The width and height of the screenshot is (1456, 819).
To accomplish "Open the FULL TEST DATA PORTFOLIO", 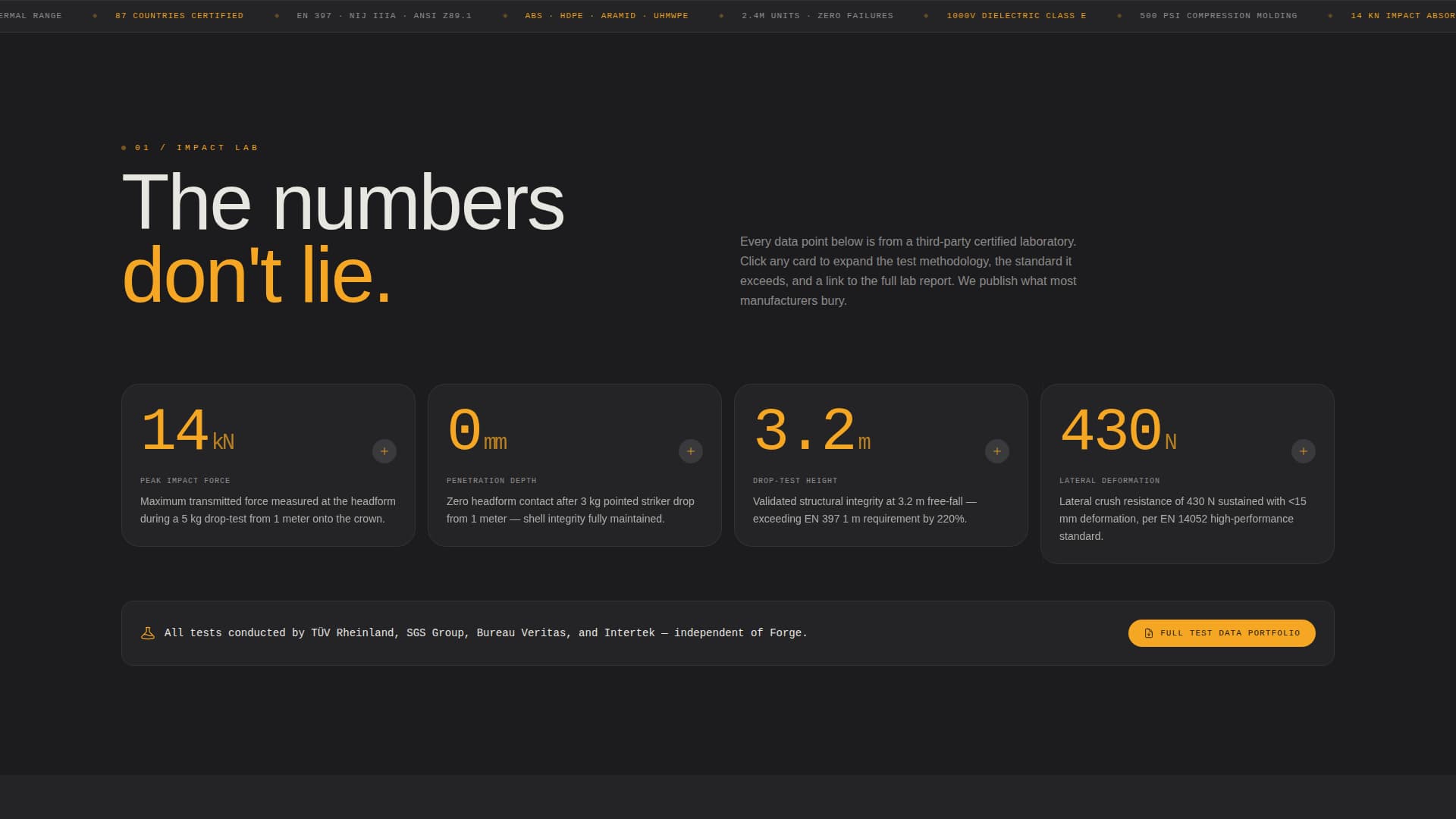I will pos(1222,632).
